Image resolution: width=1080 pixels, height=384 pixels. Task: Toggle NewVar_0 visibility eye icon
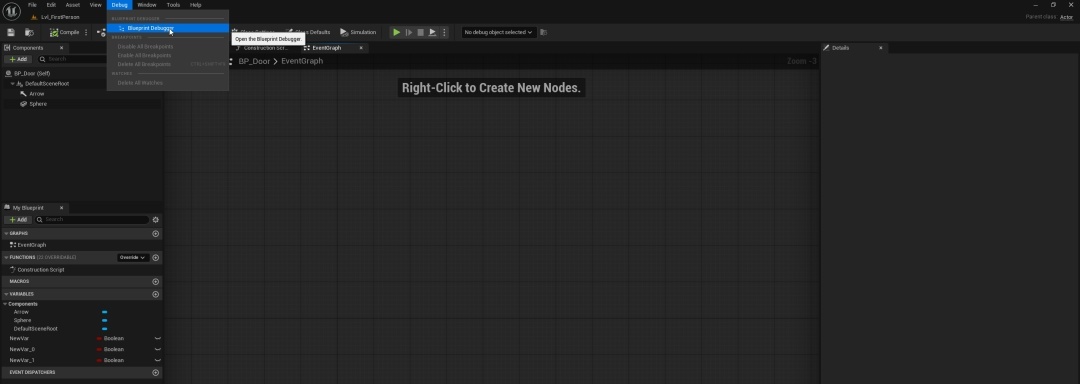pyautogui.click(x=158, y=350)
